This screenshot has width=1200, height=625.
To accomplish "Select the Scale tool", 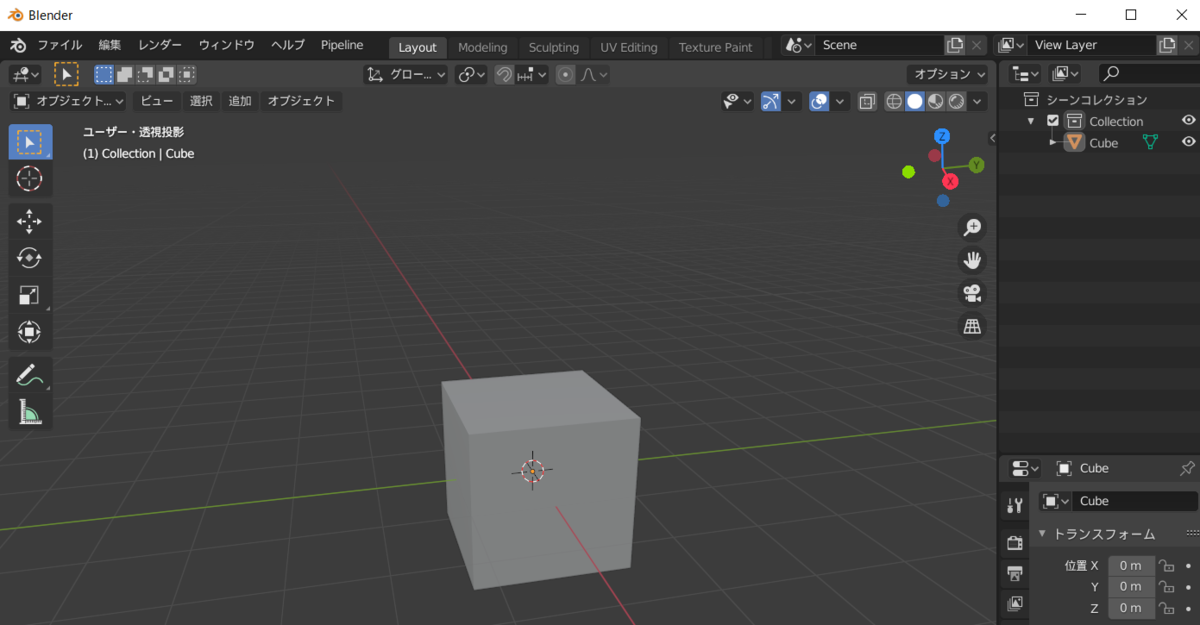I will 30,295.
